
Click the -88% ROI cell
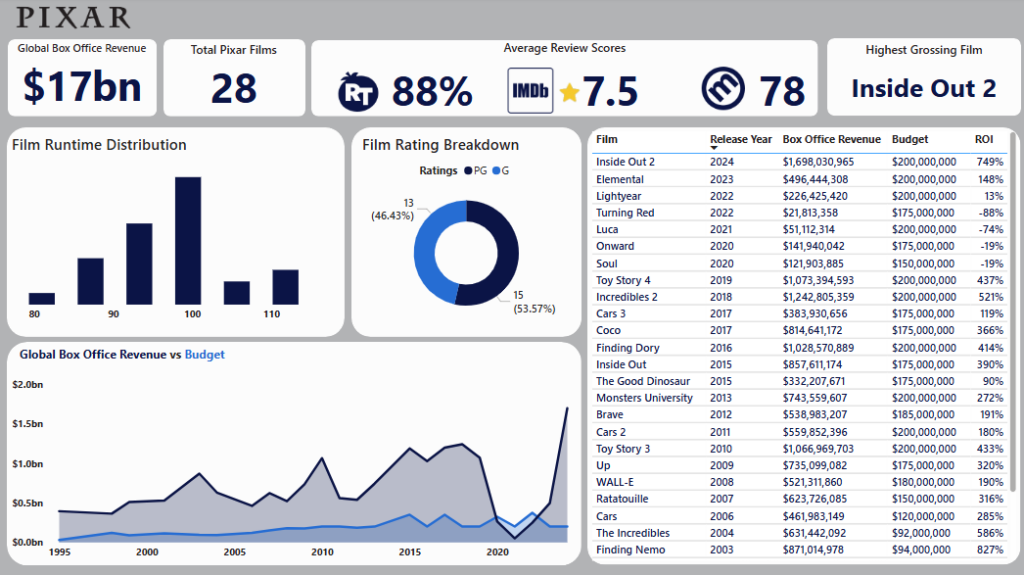[x=991, y=213]
